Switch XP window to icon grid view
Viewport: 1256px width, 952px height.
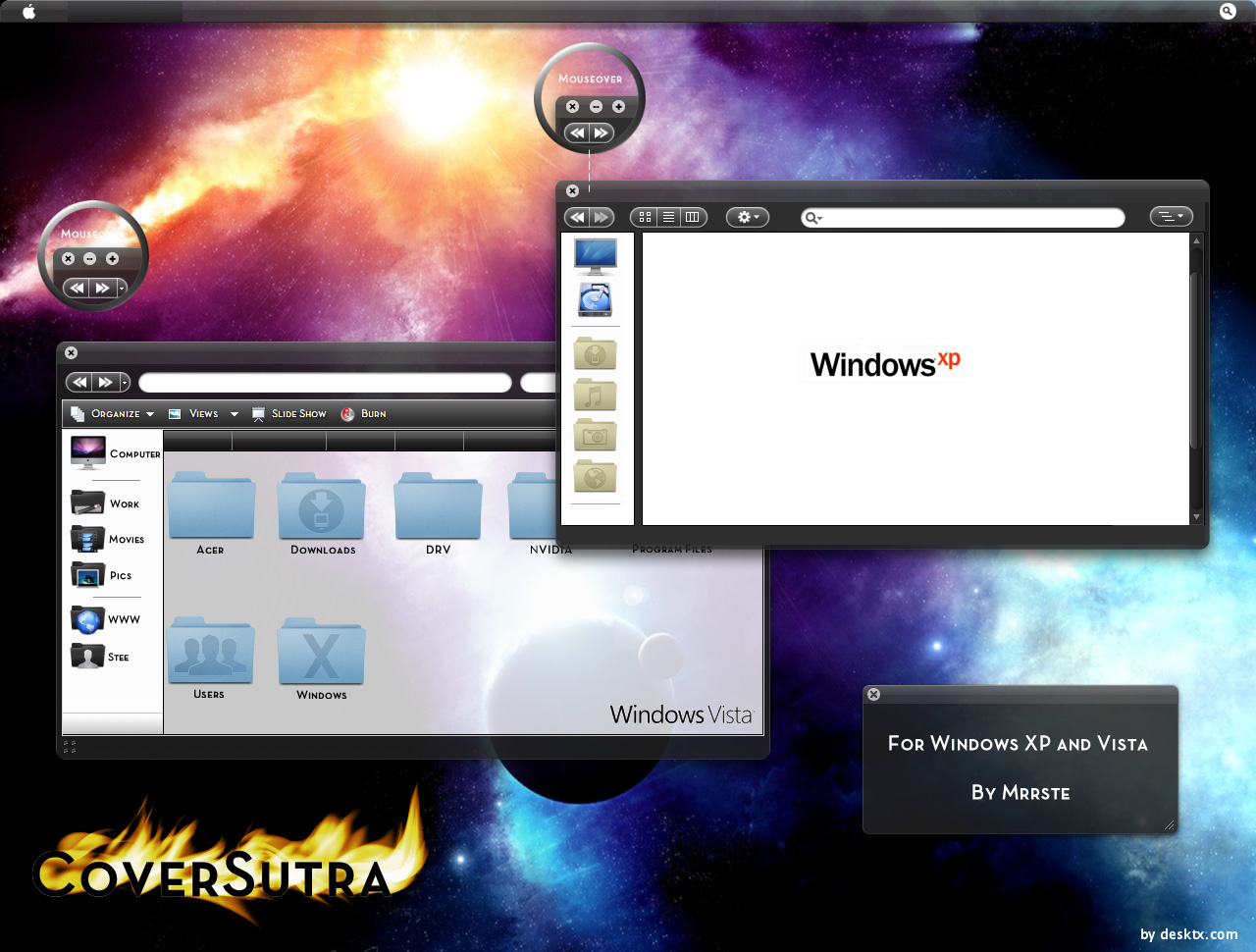pos(645,217)
